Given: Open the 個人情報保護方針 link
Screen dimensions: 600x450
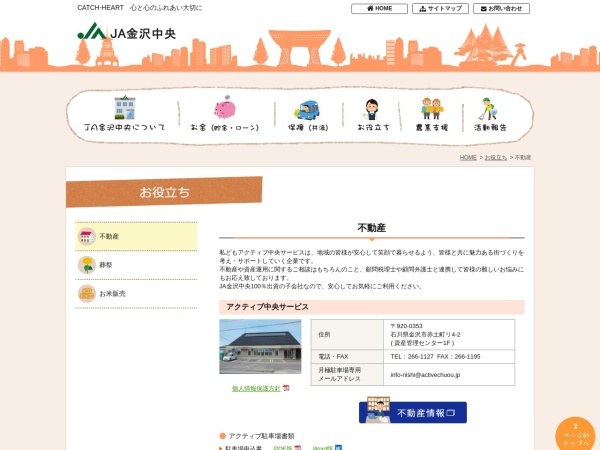Looking at the screenshot, I should point(255,388).
